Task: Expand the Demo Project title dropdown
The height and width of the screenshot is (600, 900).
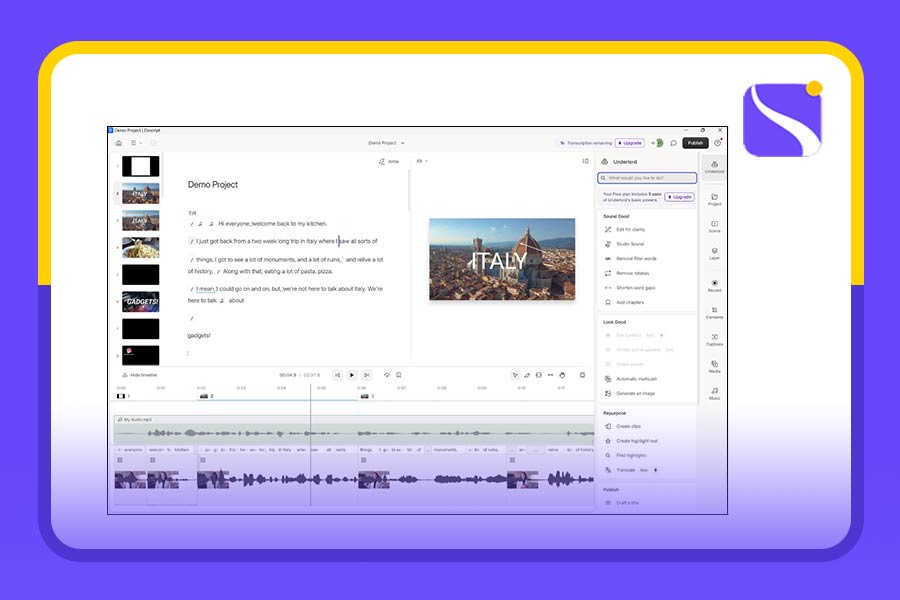Action: (386, 143)
